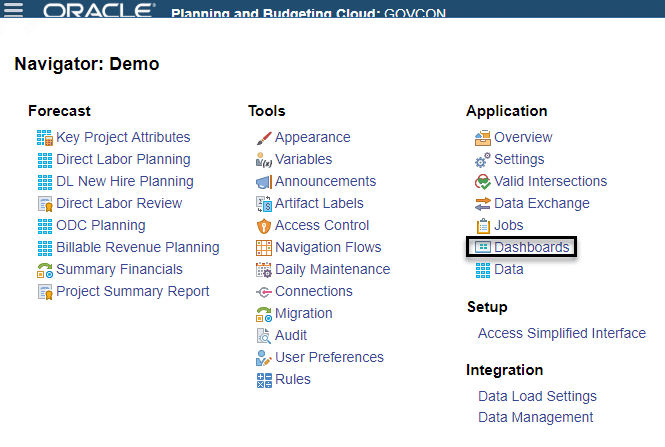
Task: Open the Dashboards link
Action: click(532, 247)
